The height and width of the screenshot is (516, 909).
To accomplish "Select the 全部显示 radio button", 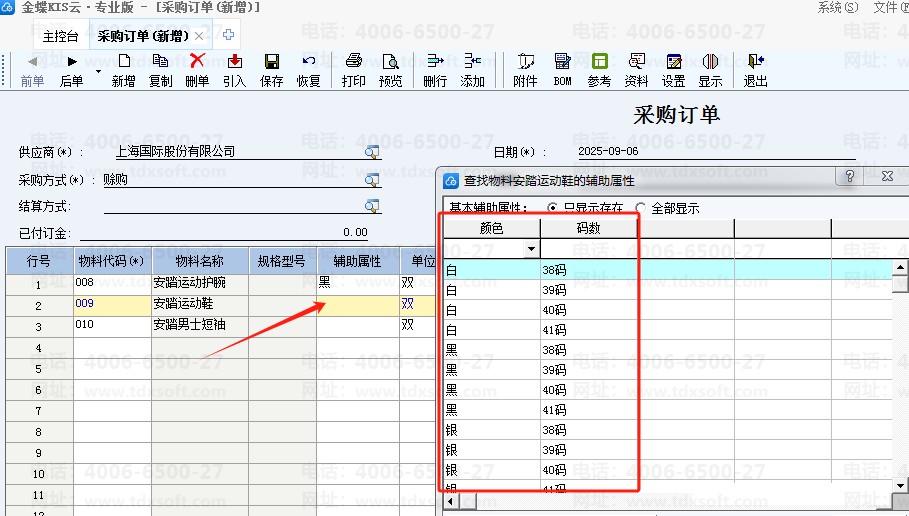I will [641, 208].
